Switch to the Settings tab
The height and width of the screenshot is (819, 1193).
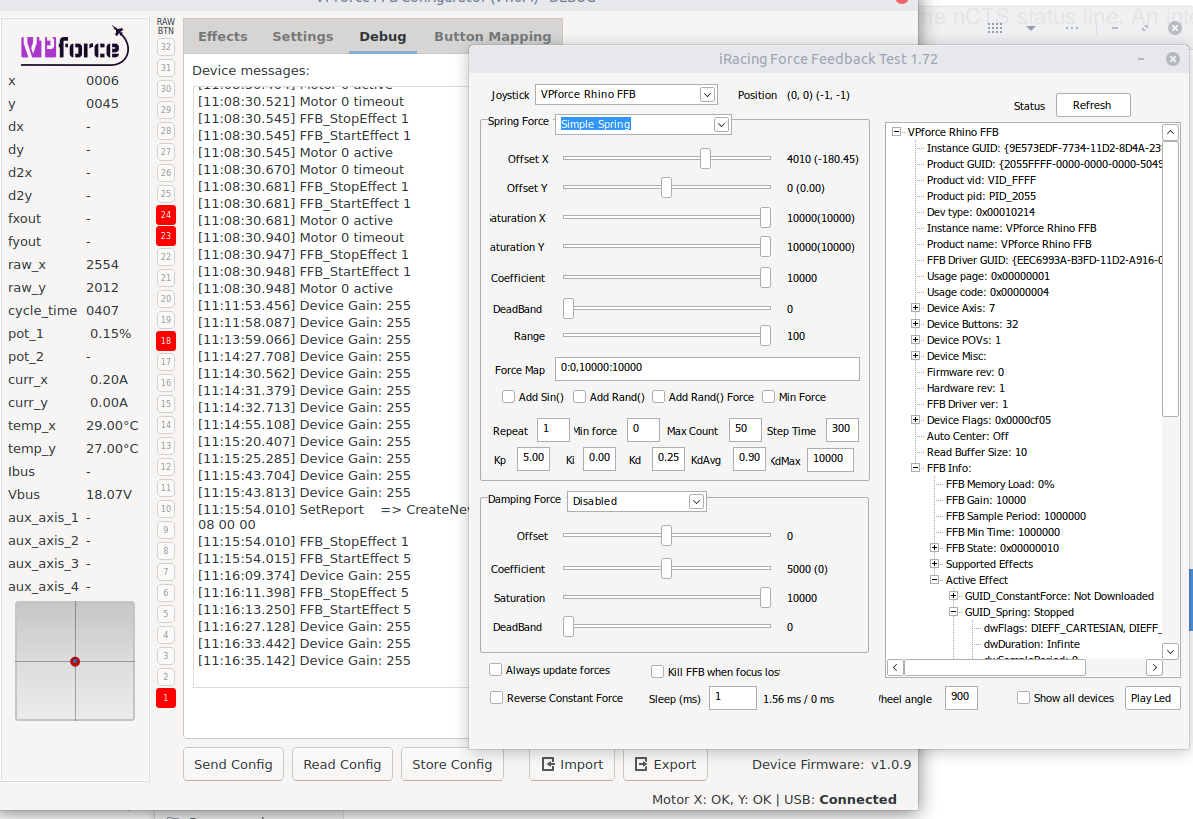tap(303, 37)
